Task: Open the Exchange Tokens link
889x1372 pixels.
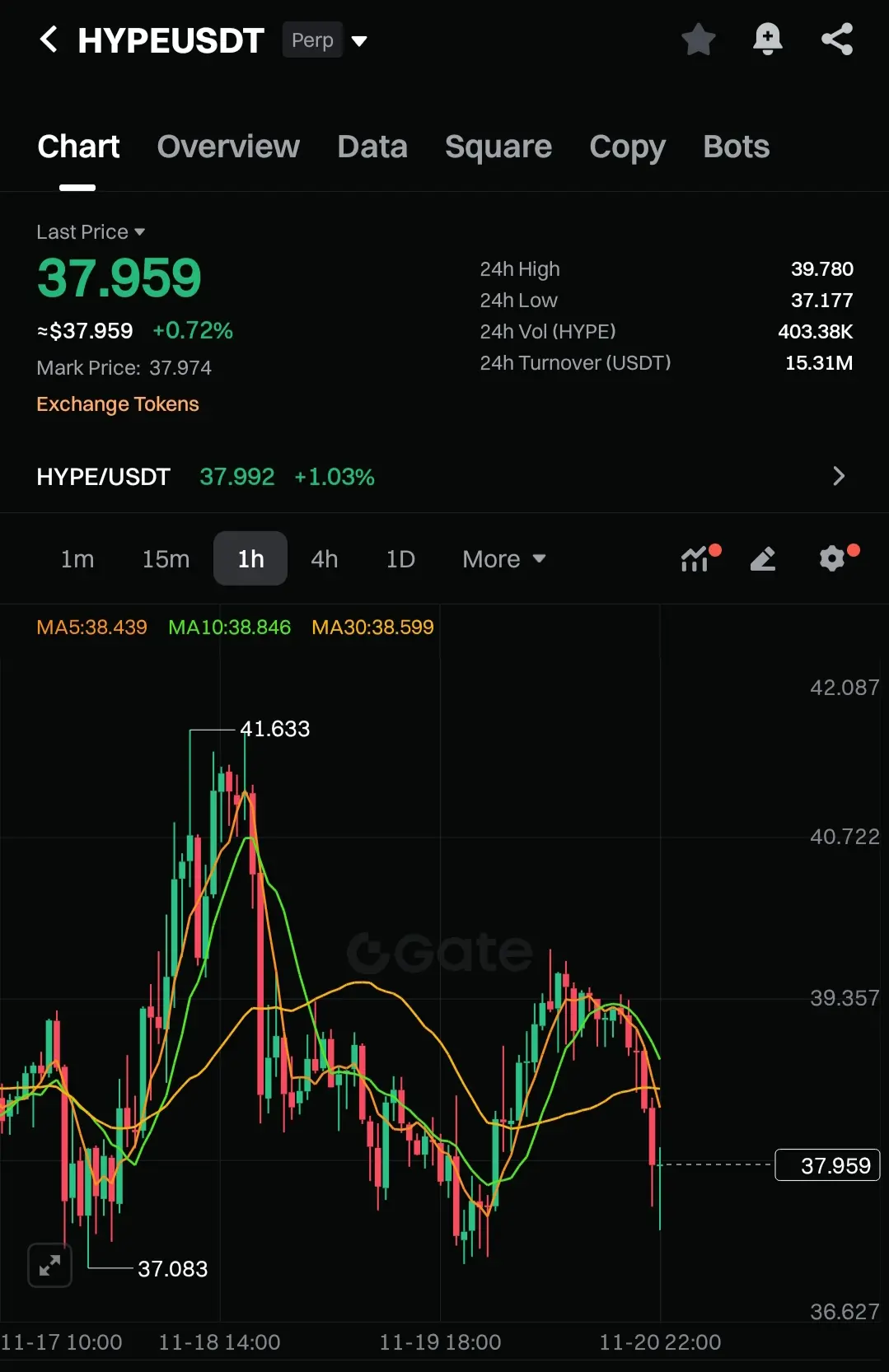Action: coord(118,404)
